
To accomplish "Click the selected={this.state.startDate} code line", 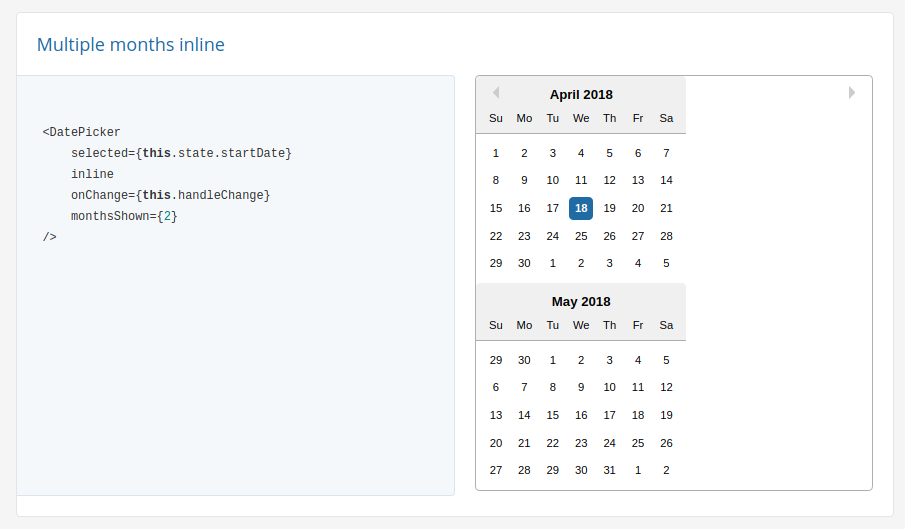I will [181, 153].
